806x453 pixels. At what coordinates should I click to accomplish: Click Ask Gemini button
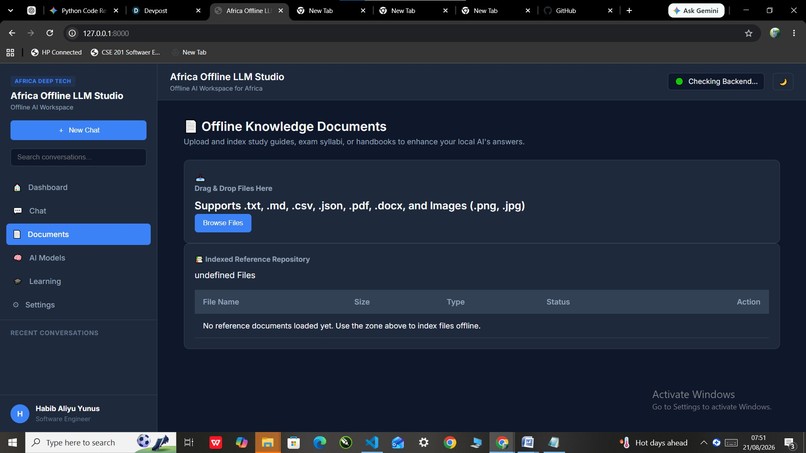click(x=696, y=10)
